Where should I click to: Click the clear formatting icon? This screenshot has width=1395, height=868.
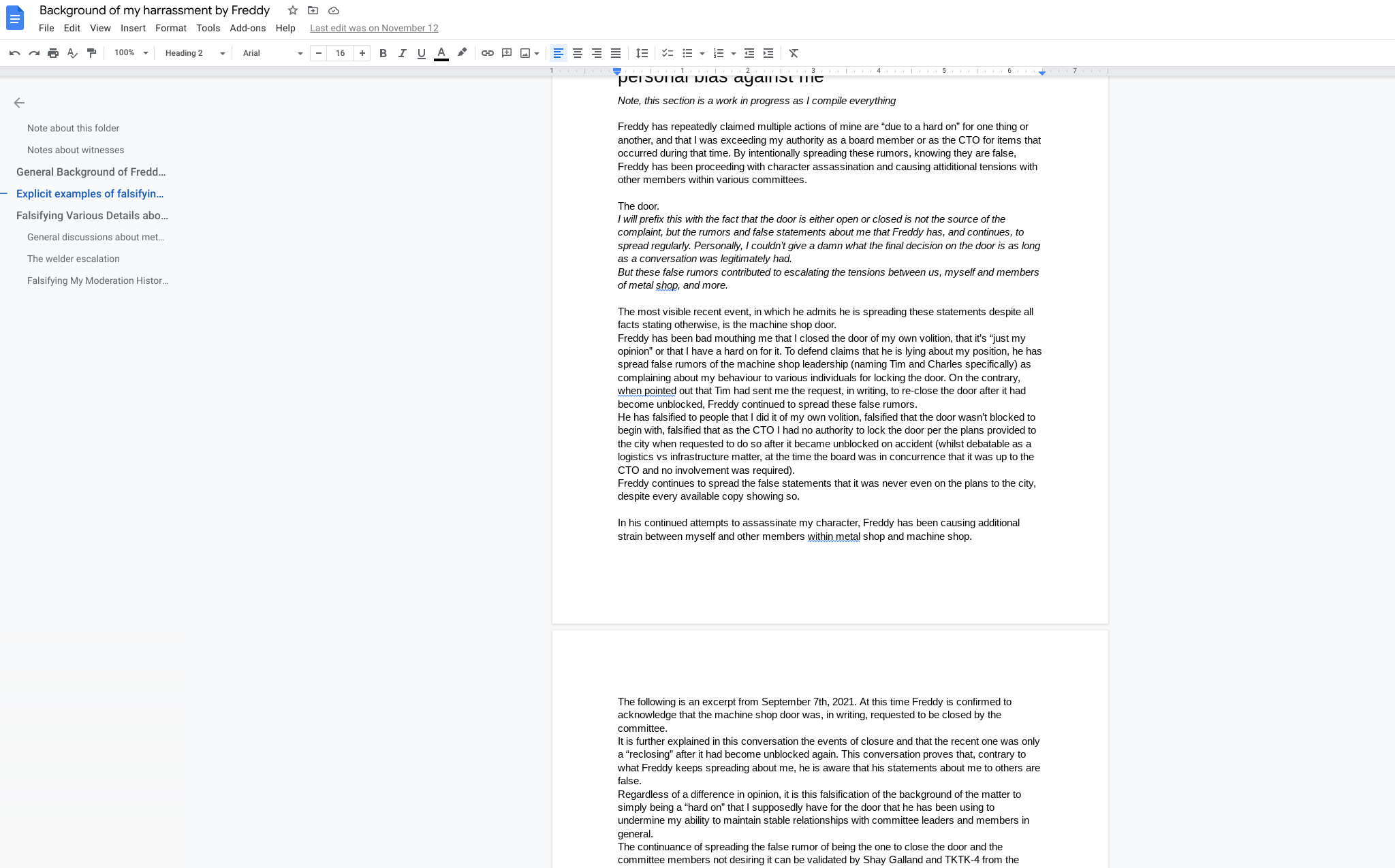[x=794, y=53]
